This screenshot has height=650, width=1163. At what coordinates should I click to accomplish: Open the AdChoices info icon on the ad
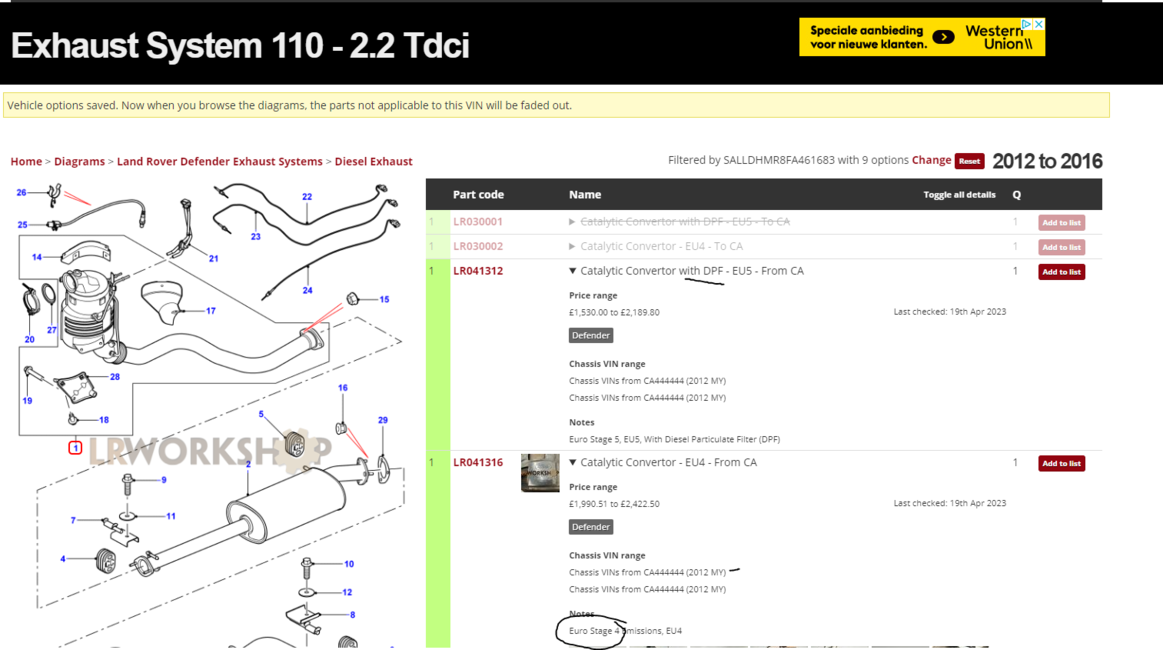pyautogui.click(x=1027, y=24)
